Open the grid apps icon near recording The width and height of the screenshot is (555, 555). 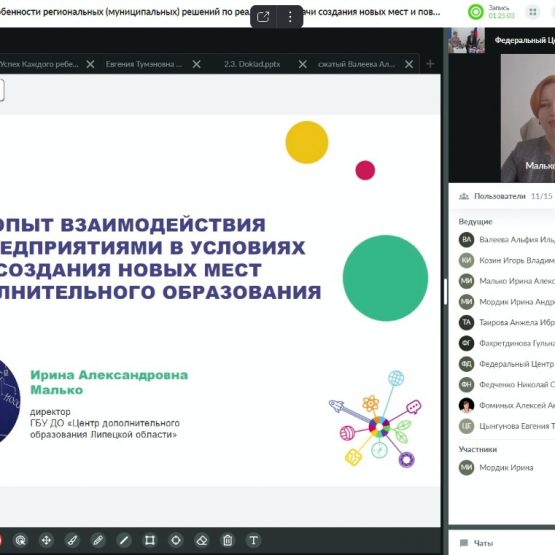point(533,12)
